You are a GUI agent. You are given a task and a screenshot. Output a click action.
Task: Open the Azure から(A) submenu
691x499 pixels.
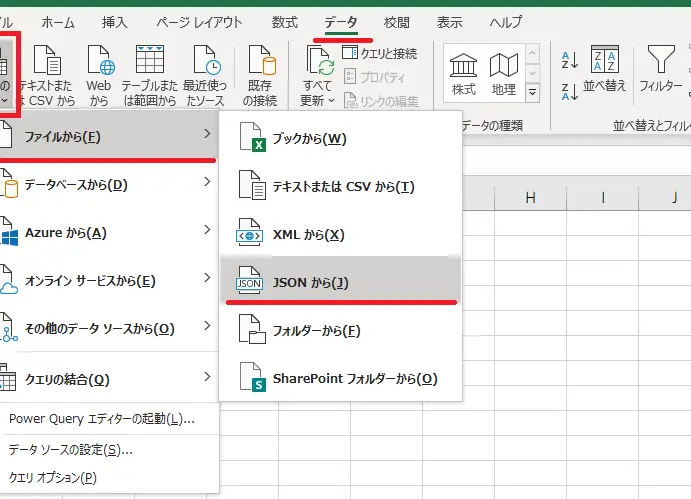[108, 233]
